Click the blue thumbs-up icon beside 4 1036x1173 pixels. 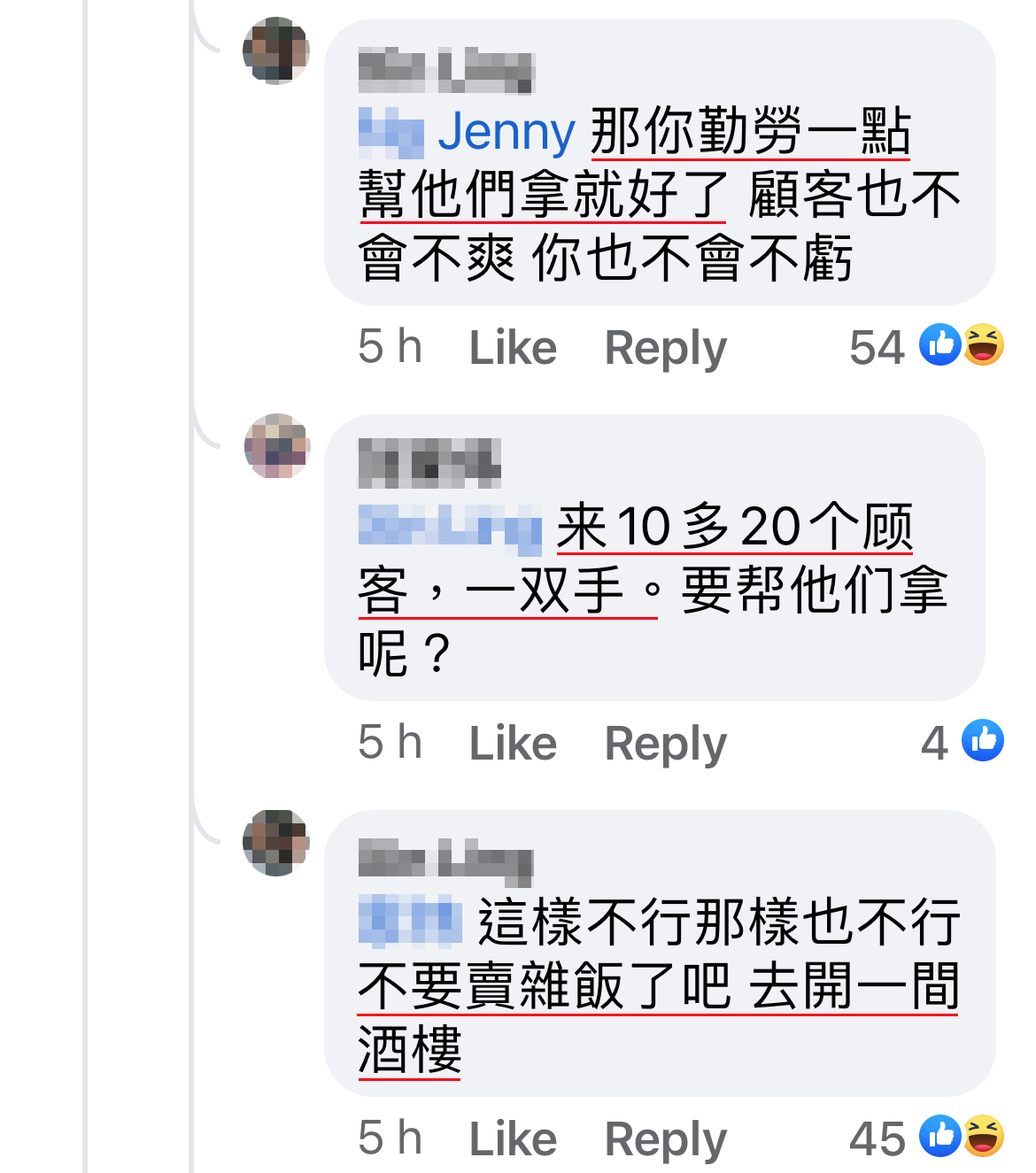click(x=983, y=740)
